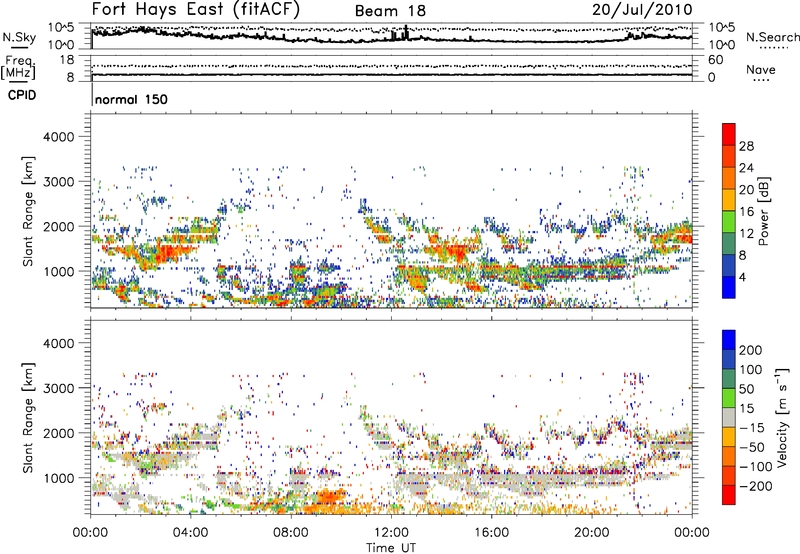Pick the yellow 16–20 dB Power colorbar segment
This screenshot has width=800, height=554.
729,200
